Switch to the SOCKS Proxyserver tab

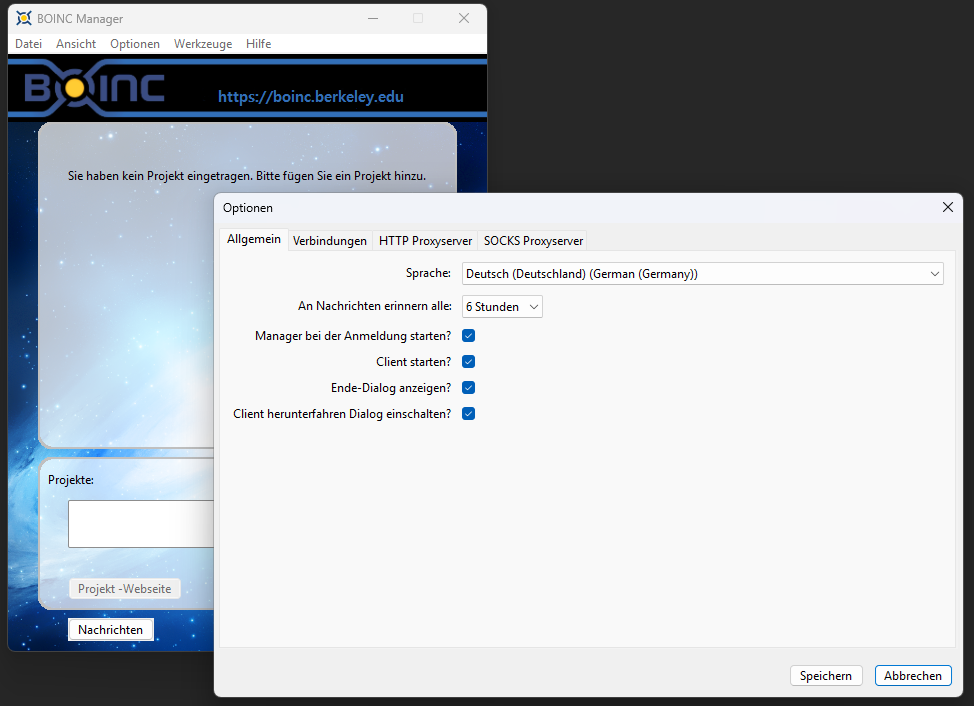[x=533, y=241]
